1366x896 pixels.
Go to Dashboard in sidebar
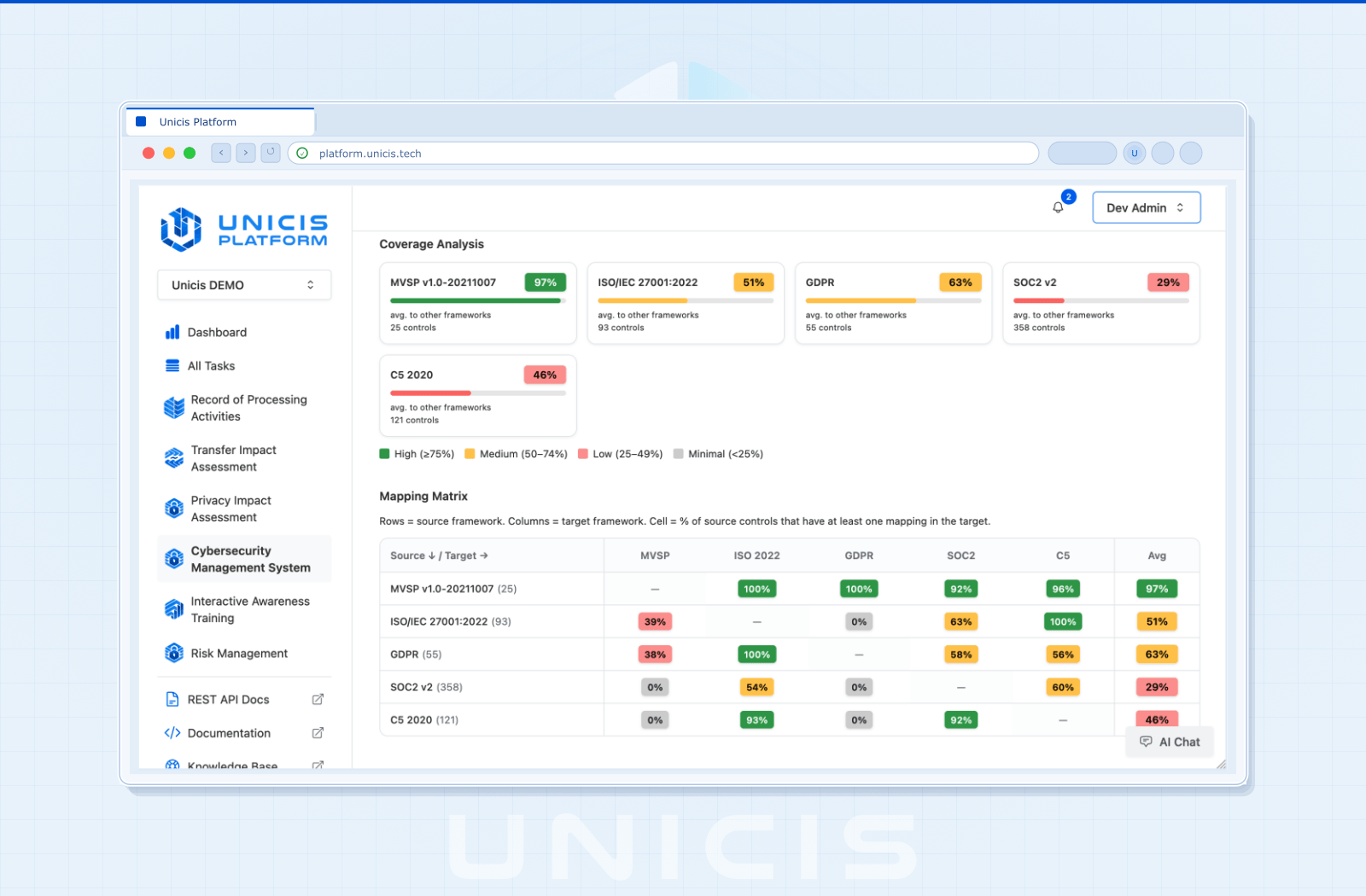point(244,332)
